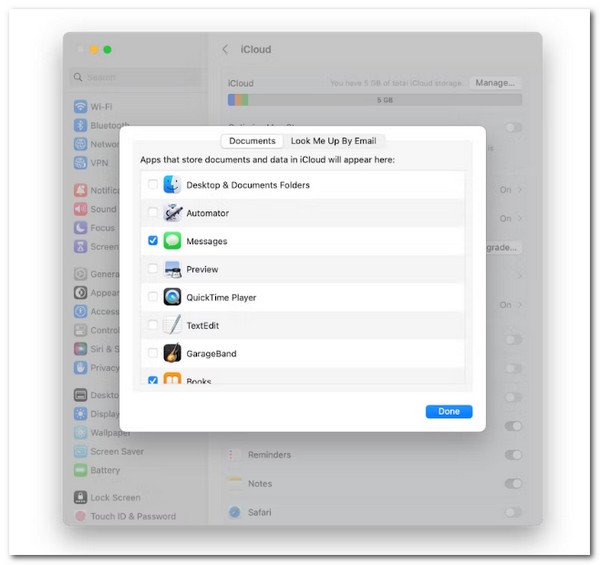The height and width of the screenshot is (565, 600).
Task: Check the TextEdit checkbox
Action: (x=153, y=325)
